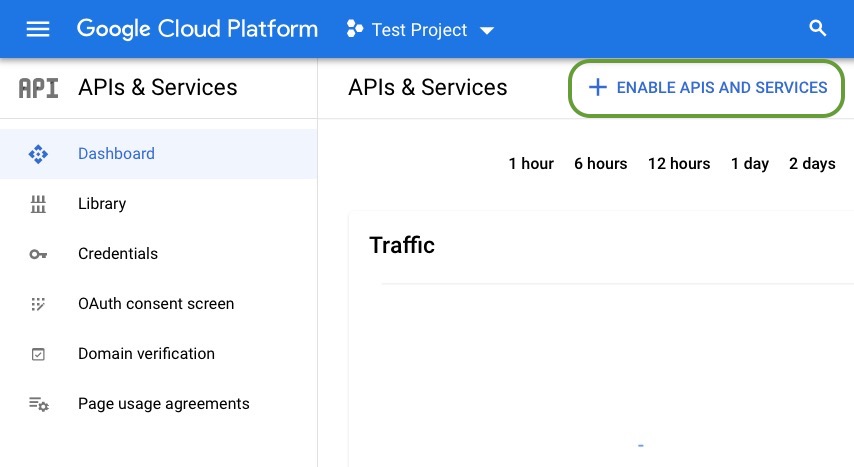Image resolution: width=854 pixels, height=467 pixels.
Task: Select the 1 hour time range
Action: coord(531,164)
